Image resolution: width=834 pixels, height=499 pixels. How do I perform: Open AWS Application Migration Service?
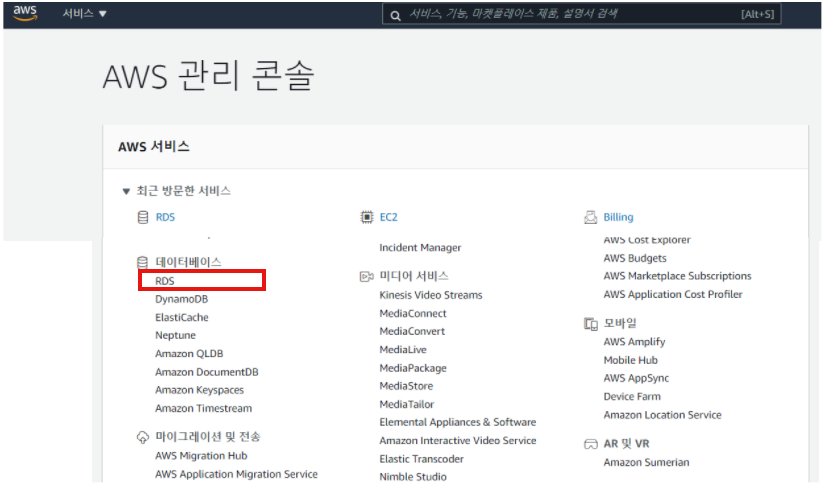[x=236, y=474]
